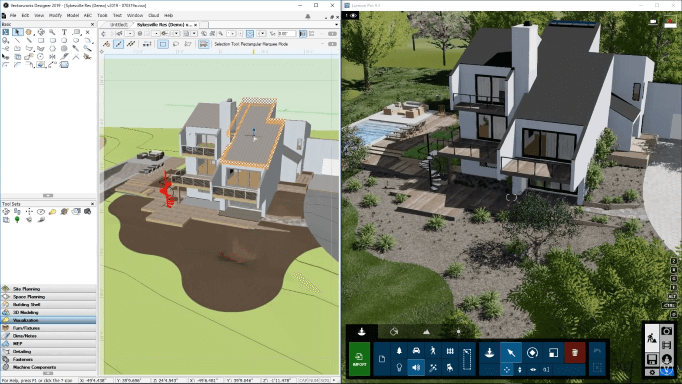Click the Undo arrow in Lumion

597,351
